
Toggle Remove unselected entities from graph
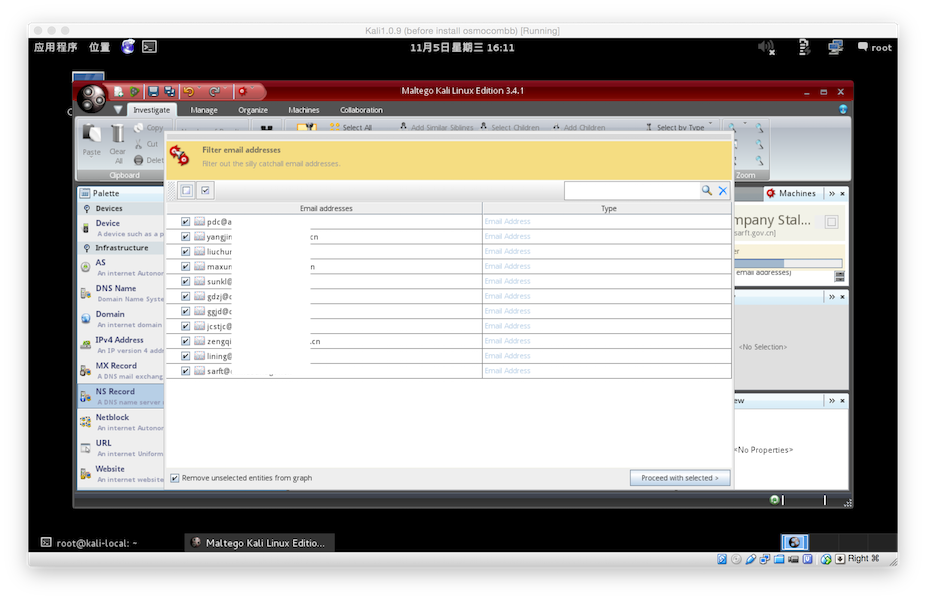point(175,478)
